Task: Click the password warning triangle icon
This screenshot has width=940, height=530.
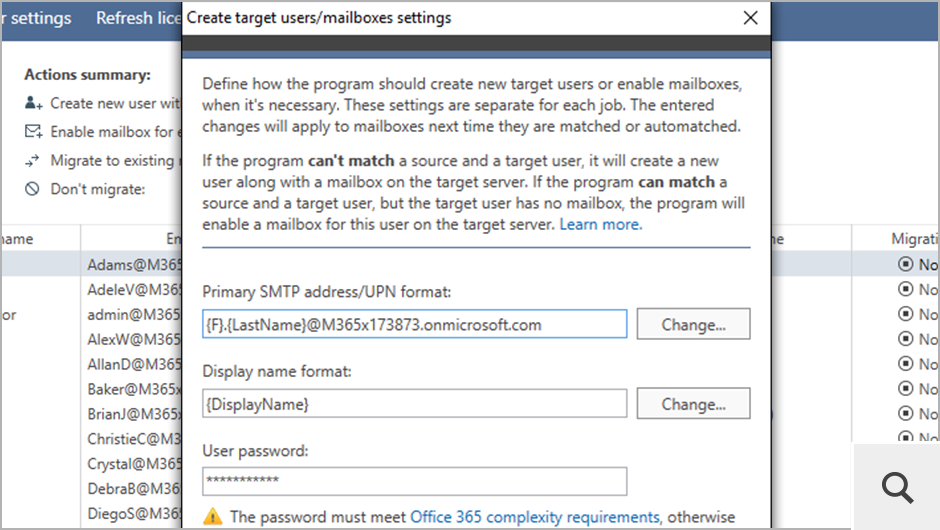Action: click(x=213, y=516)
